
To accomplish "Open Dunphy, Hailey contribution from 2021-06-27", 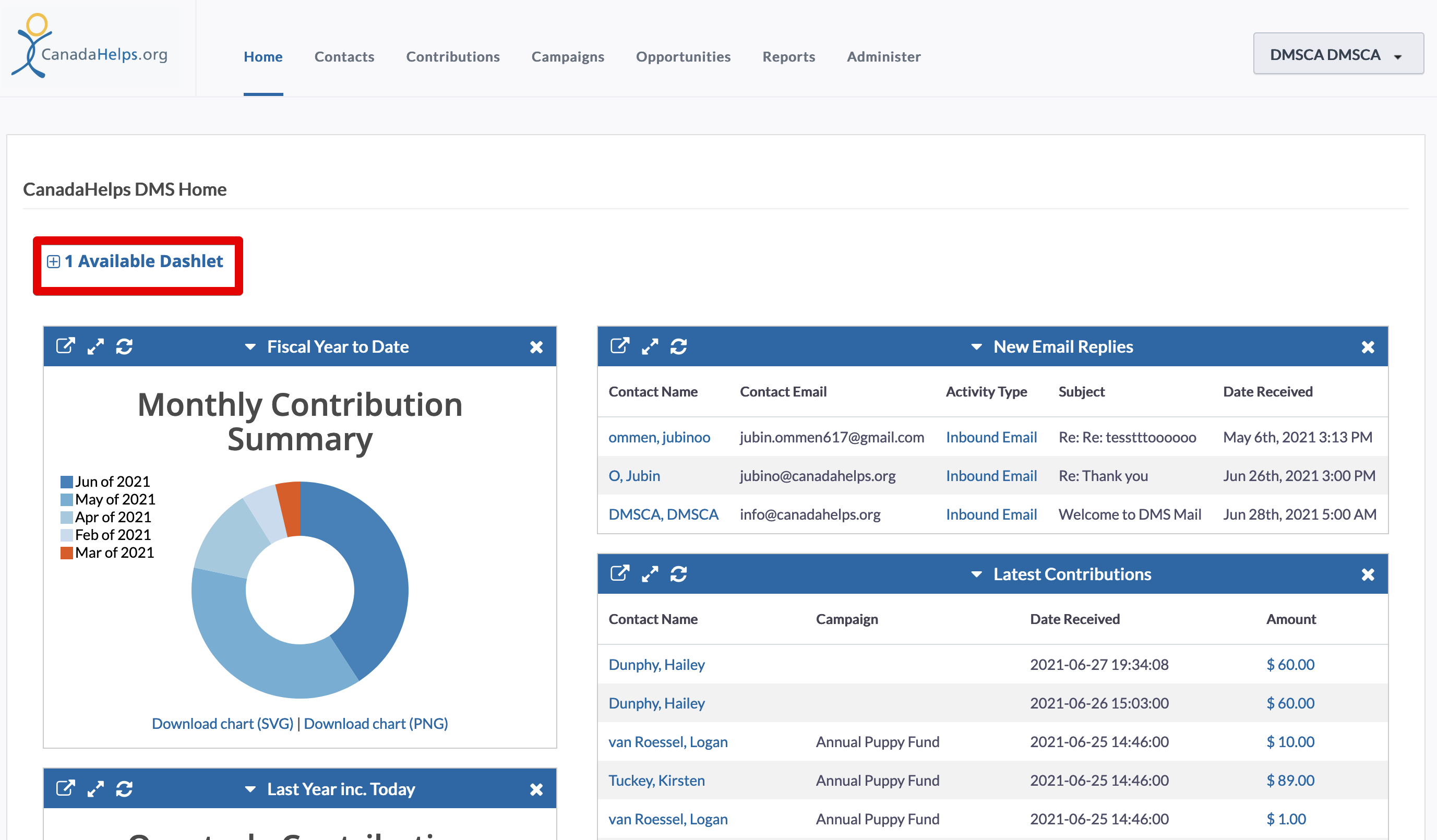I will [x=656, y=665].
